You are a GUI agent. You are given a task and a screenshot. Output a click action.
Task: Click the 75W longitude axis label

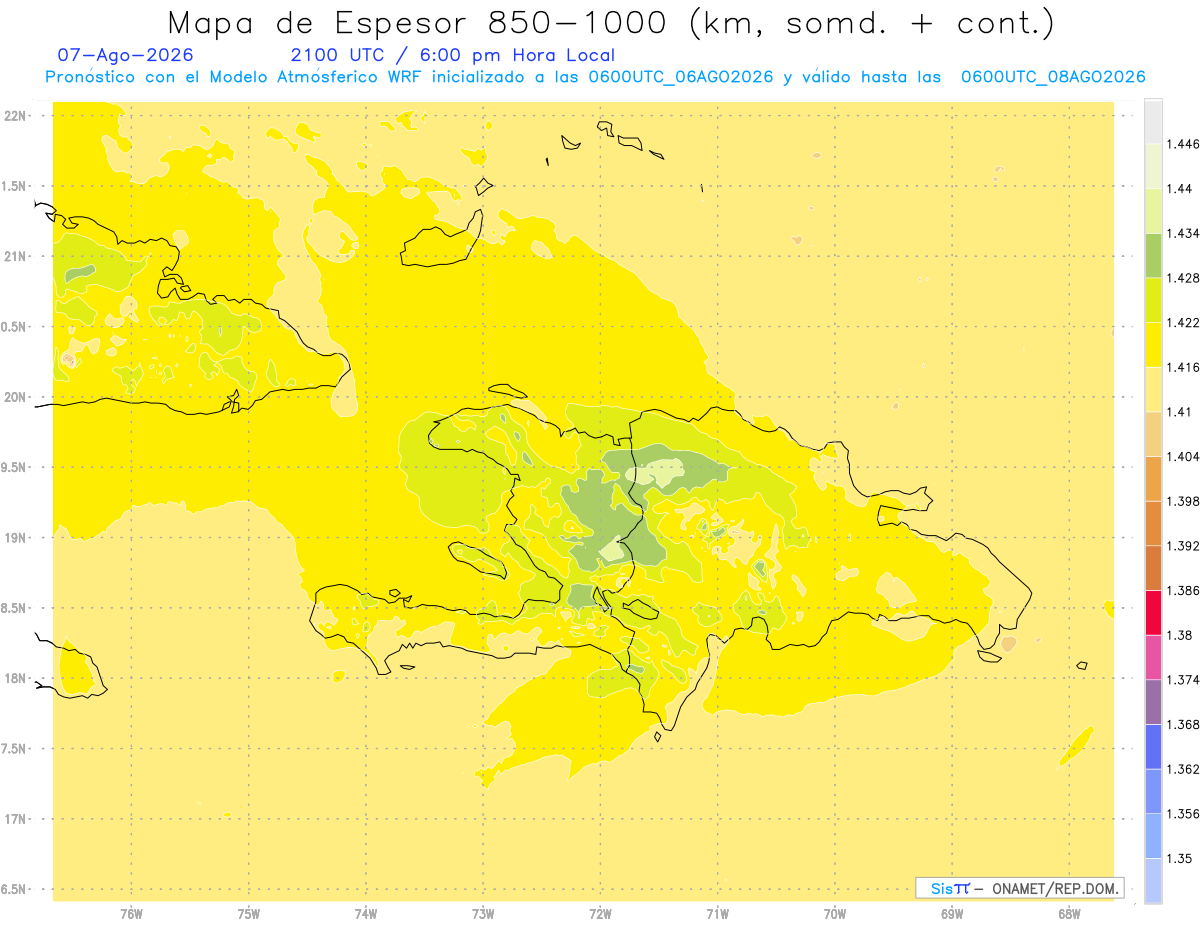point(249,913)
